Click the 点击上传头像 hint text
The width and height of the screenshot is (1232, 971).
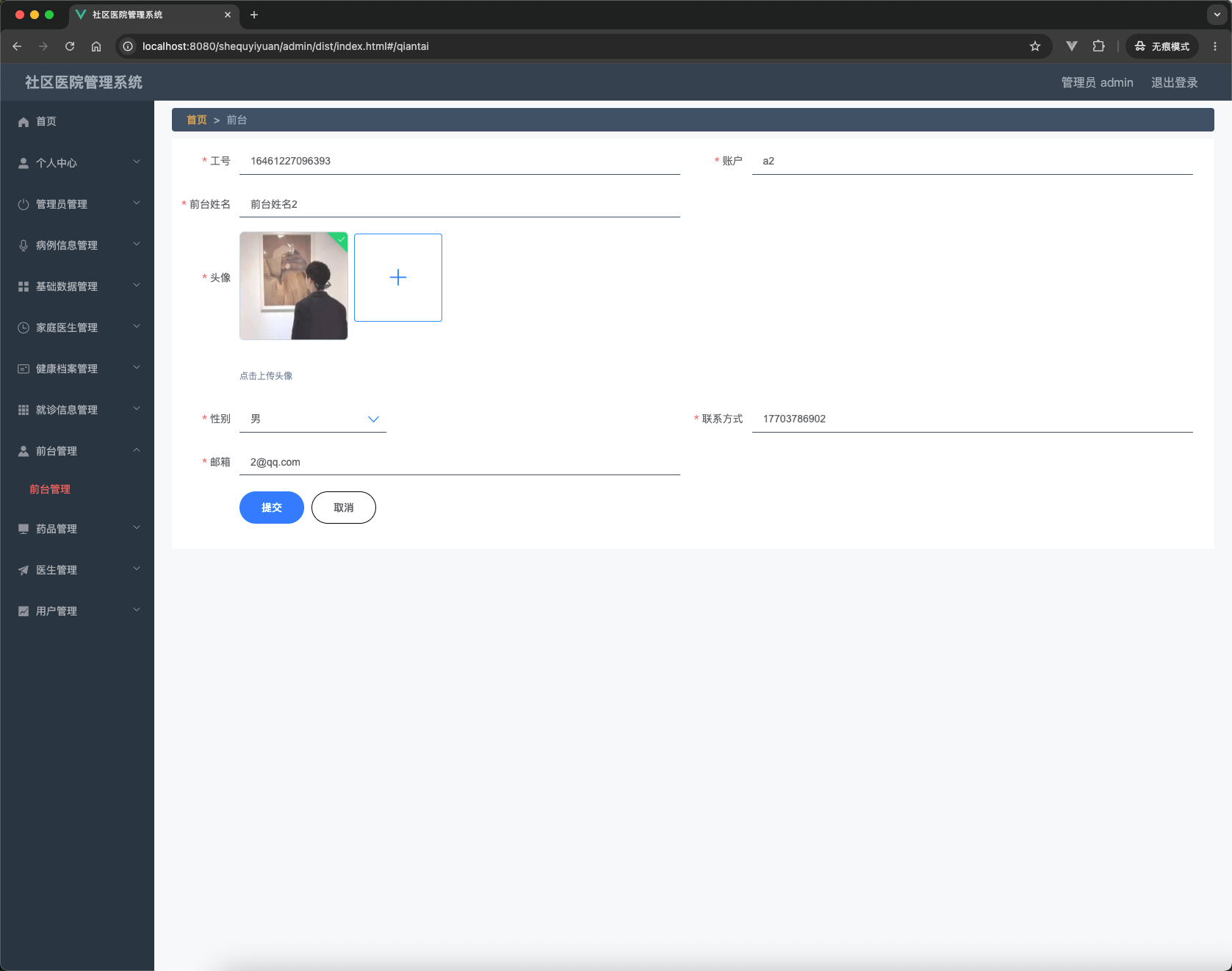tap(266, 376)
